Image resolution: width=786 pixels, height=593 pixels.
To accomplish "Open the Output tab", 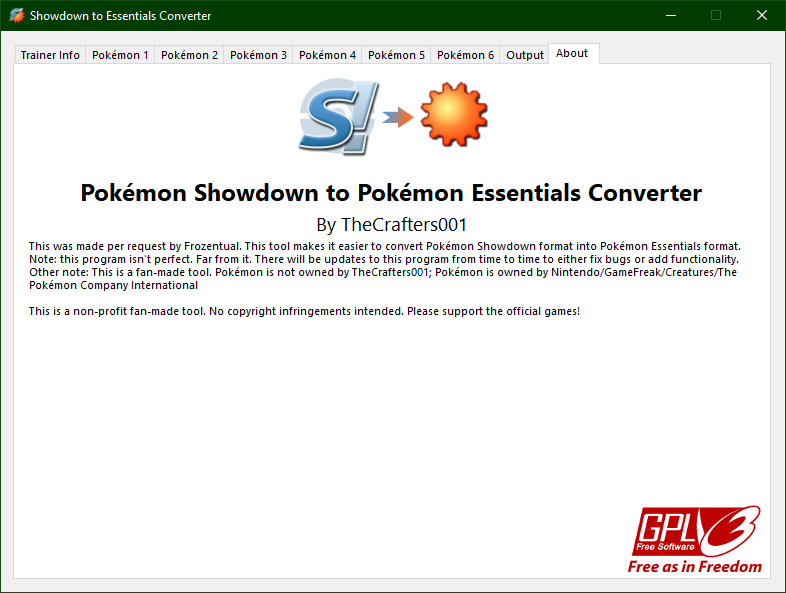I will 524,55.
